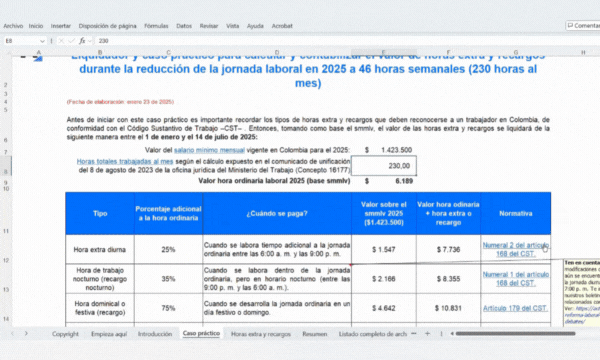
Task: Click the $ 2.166 value cell
Action: (x=383, y=279)
